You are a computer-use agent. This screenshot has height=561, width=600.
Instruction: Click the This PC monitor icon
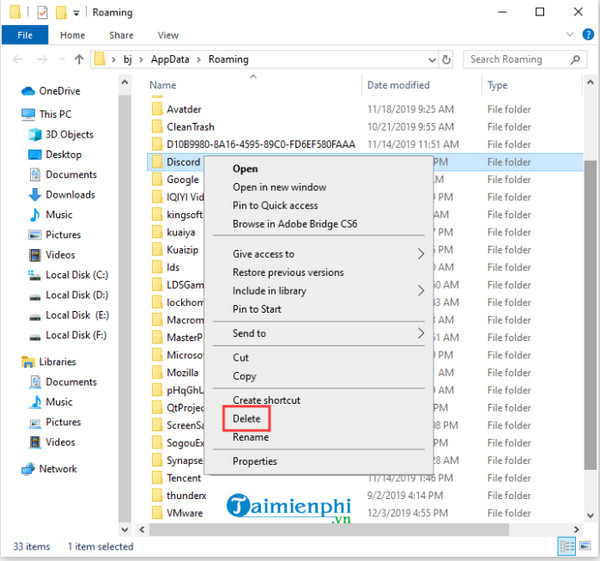28,114
